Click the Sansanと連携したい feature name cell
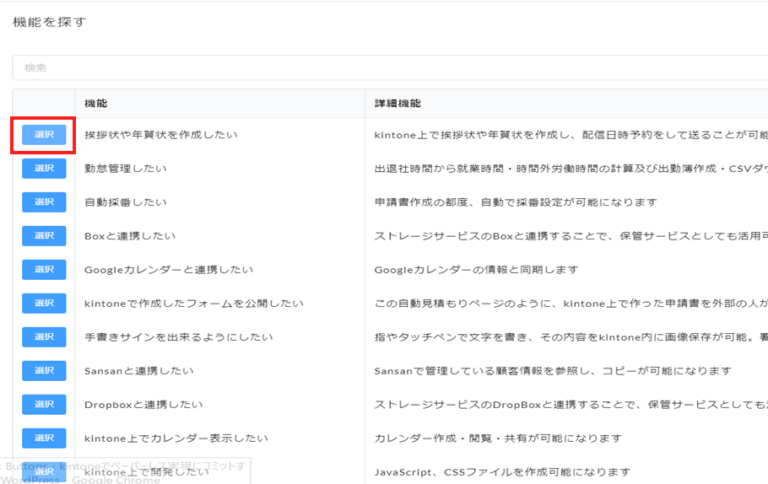The height and width of the screenshot is (484, 768). click(x=137, y=371)
